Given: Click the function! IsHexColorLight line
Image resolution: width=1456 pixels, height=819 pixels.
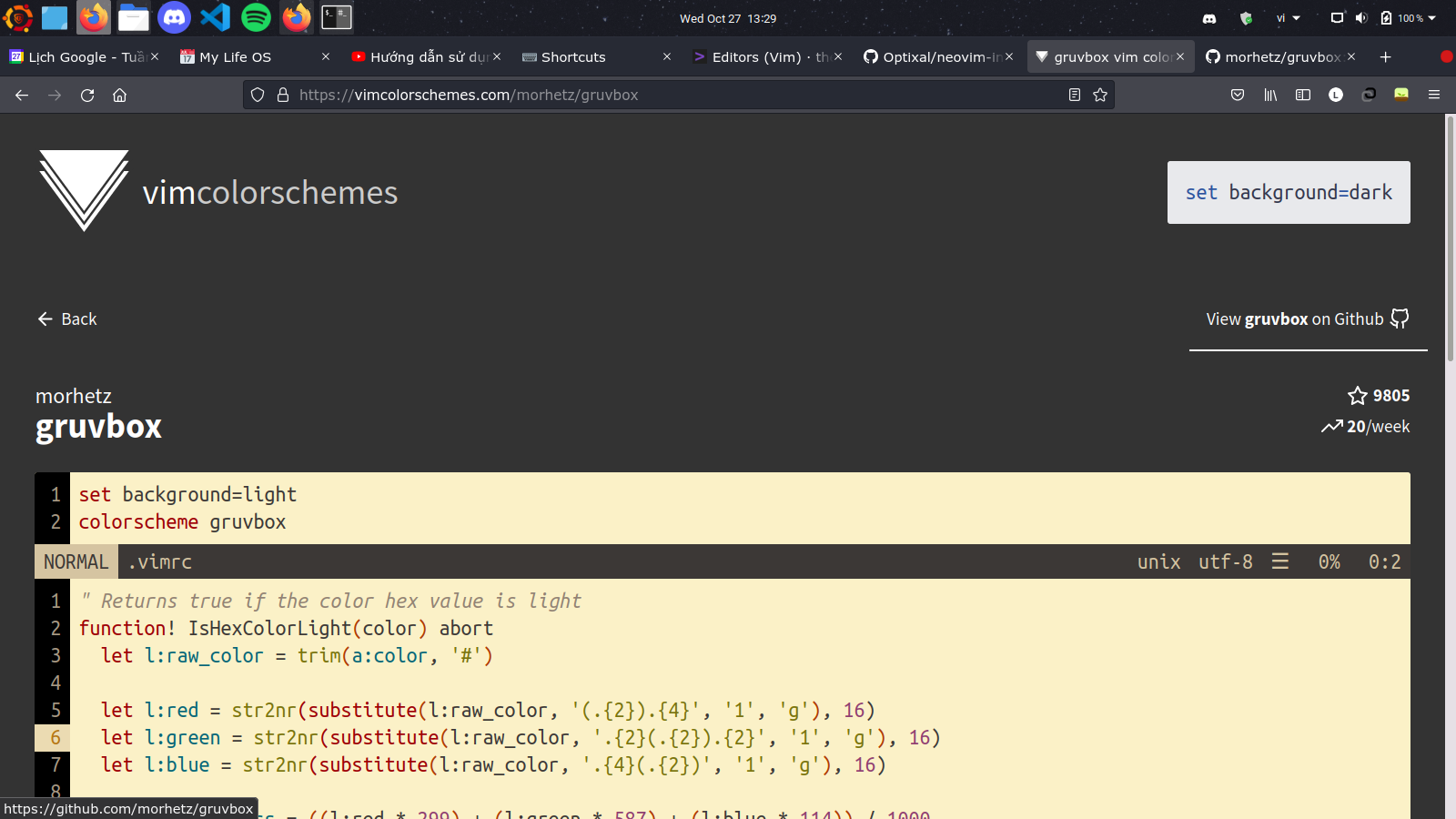Looking at the screenshot, I should [286, 629].
